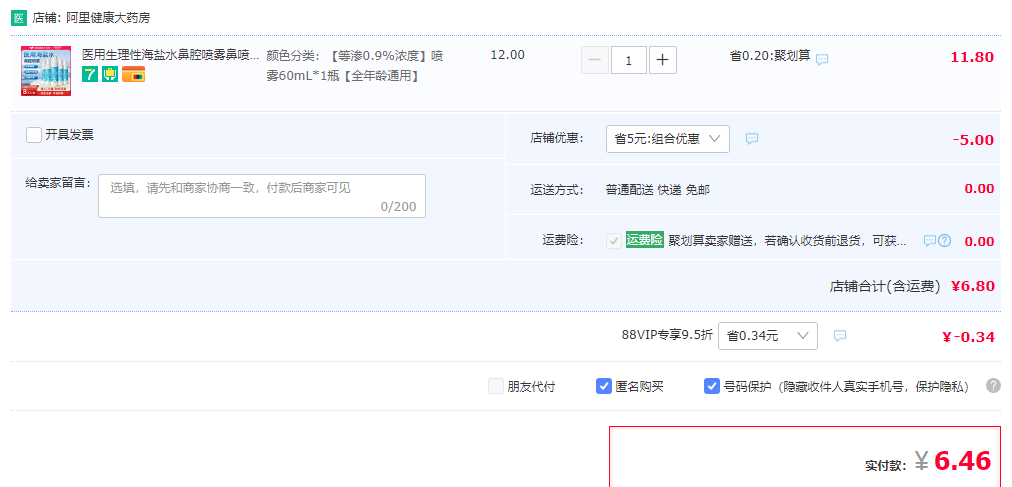
Task: Check the 开具发票 invoice checkbox
Action: coord(34,135)
